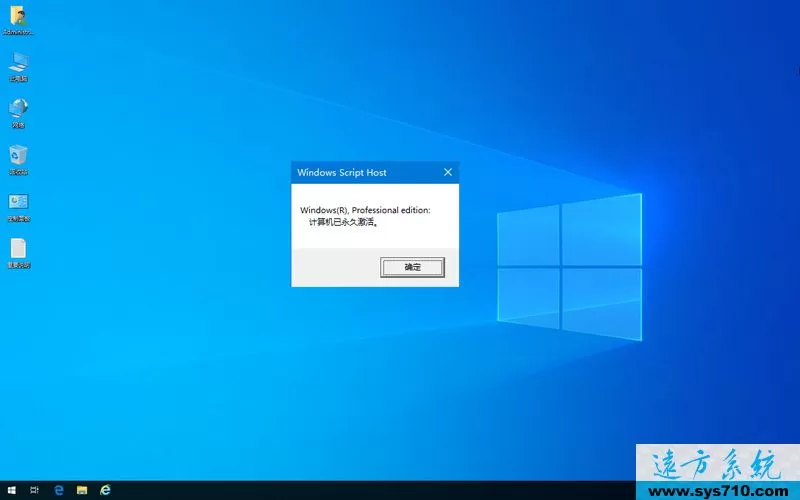Screen dimensions: 800x500
Task: Close the Windows Script Host dialog
Action: pyautogui.click(x=447, y=172)
